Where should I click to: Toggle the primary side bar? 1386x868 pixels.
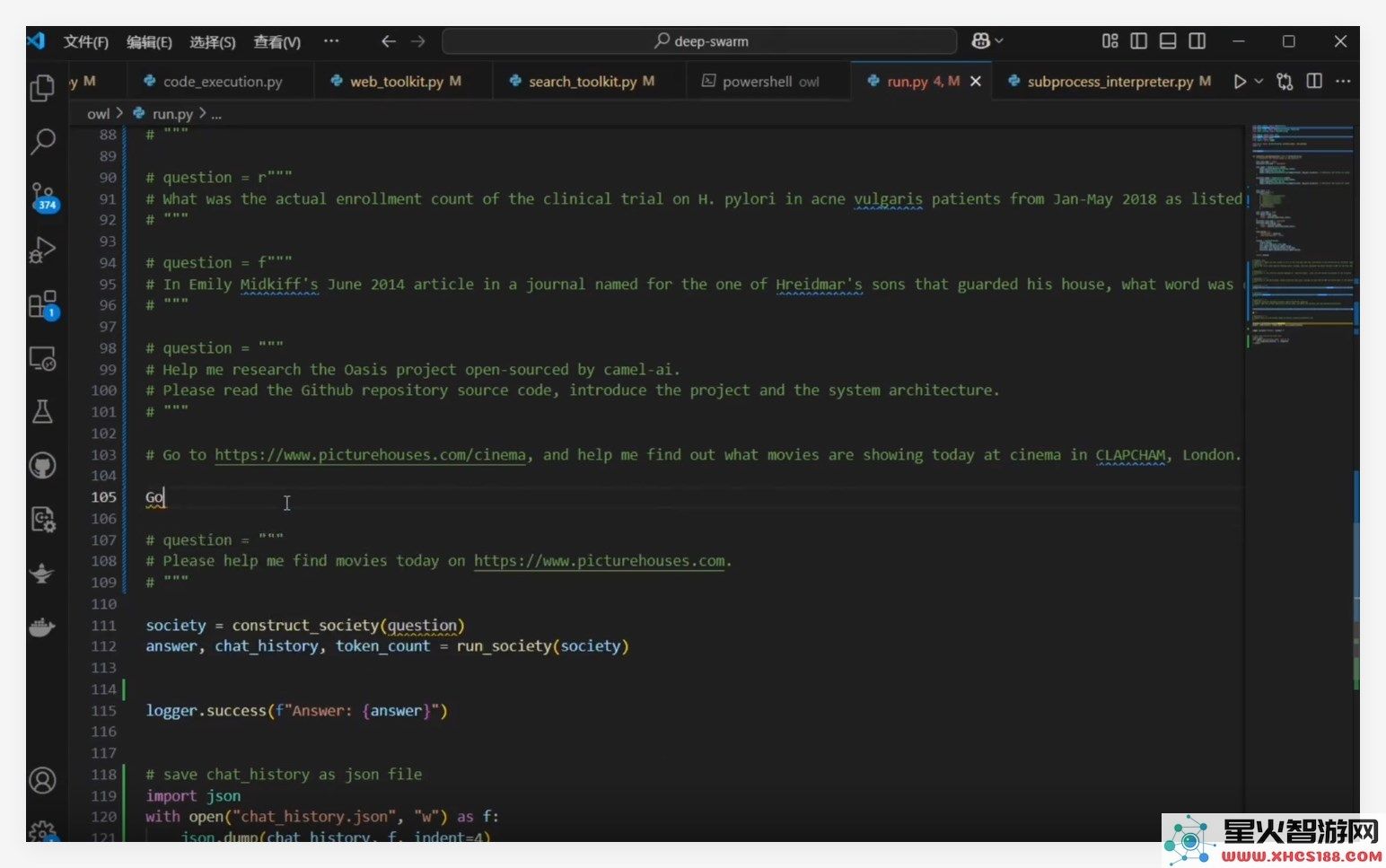(x=1139, y=40)
